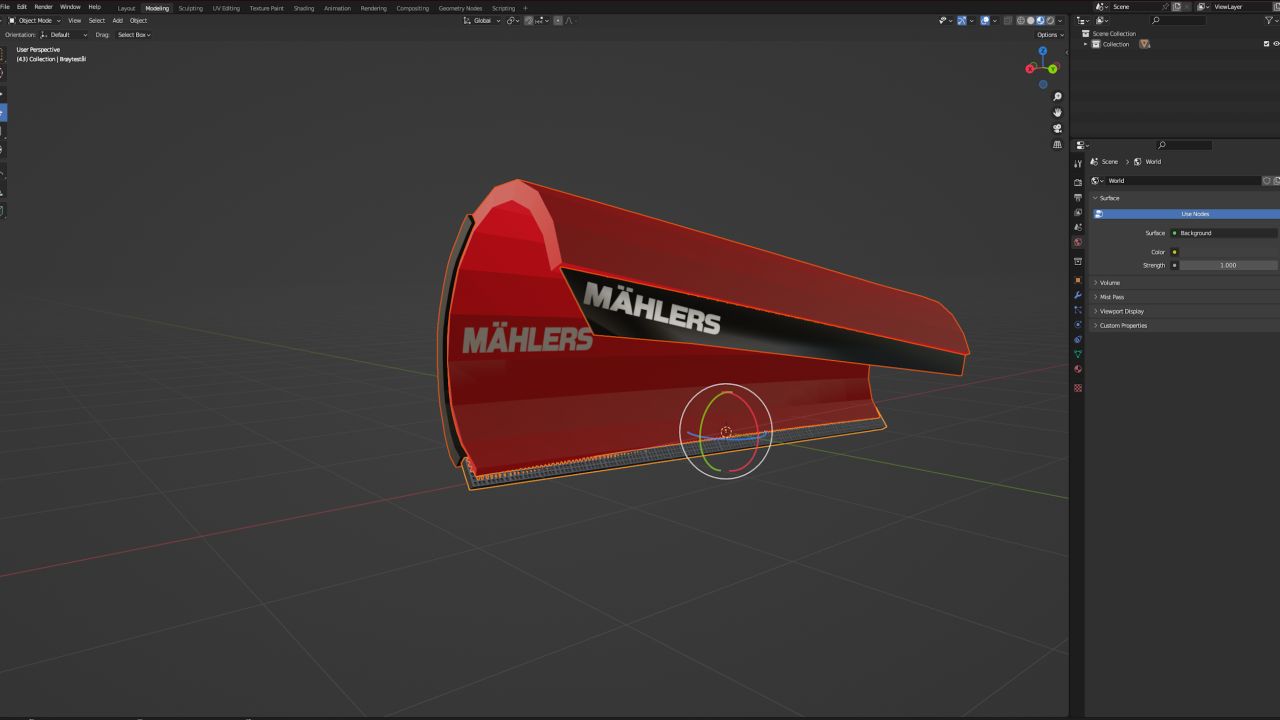Image resolution: width=1280 pixels, height=720 pixels.
Task: Open the Global transform orientation dropdown
Action: (x=482, y=20)
